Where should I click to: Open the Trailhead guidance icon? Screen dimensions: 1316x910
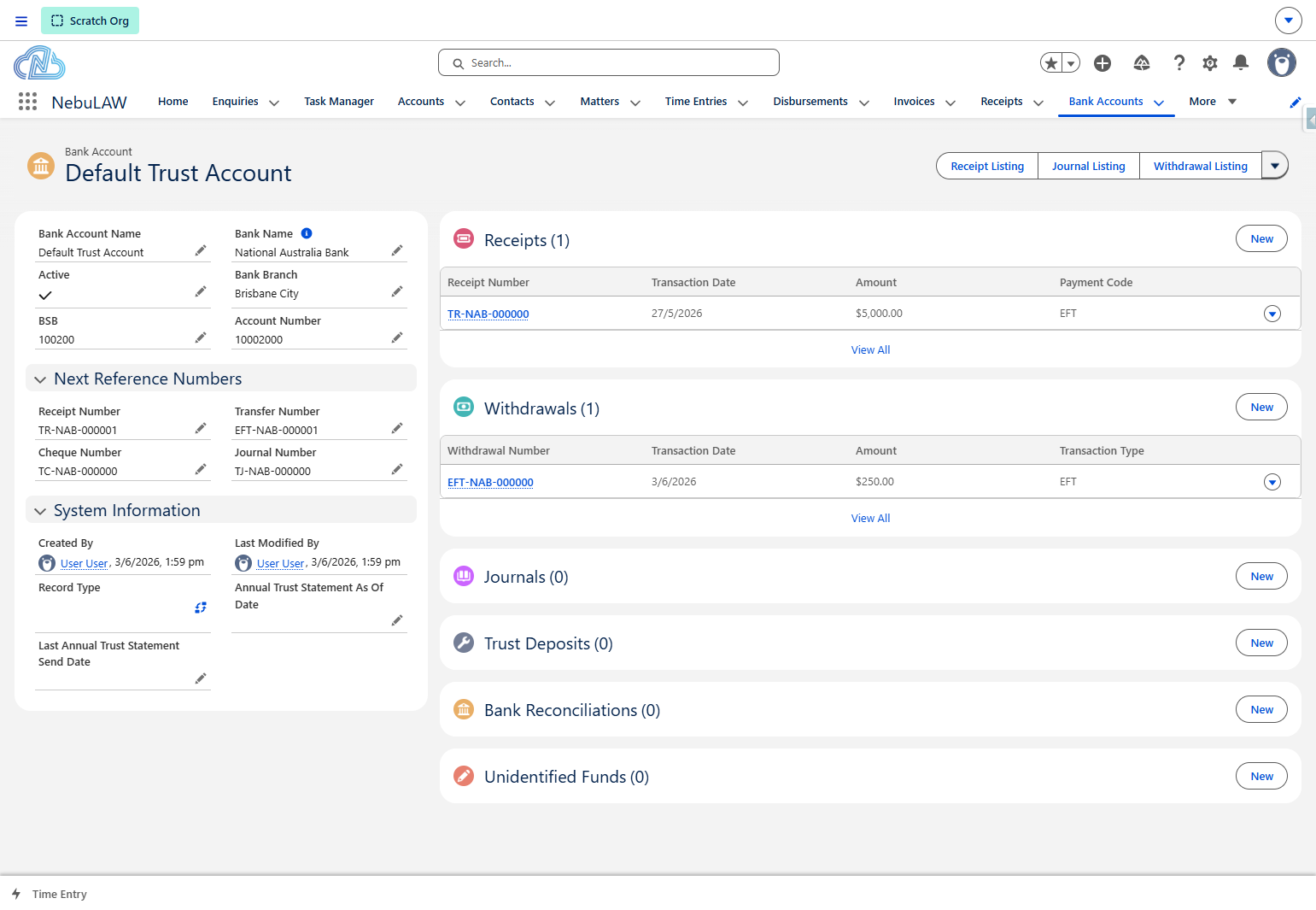click(x=1142, y=62)
